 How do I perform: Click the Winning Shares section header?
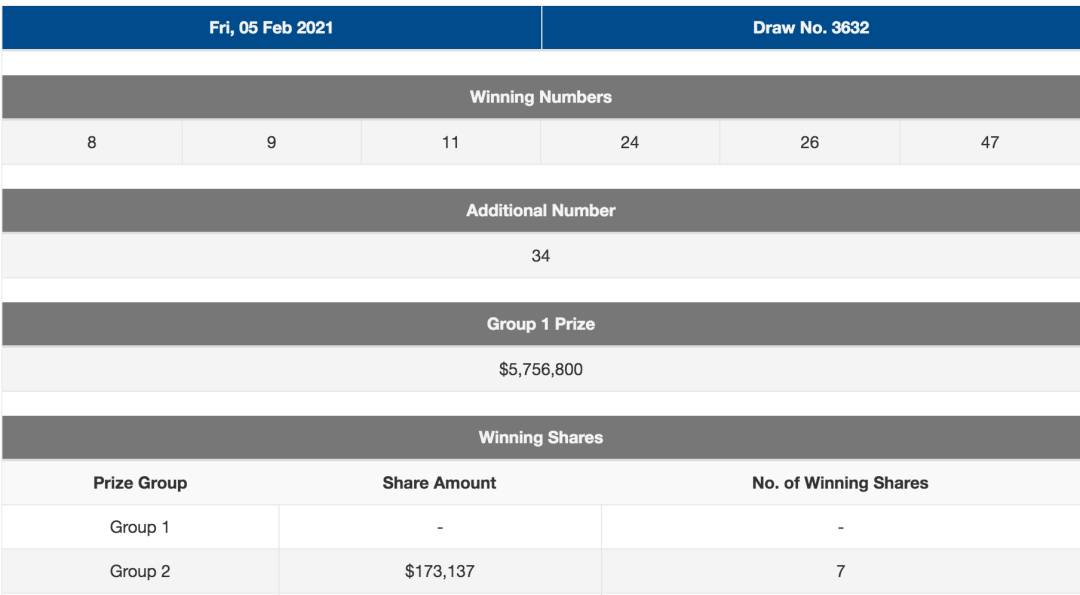coord(540,437)
